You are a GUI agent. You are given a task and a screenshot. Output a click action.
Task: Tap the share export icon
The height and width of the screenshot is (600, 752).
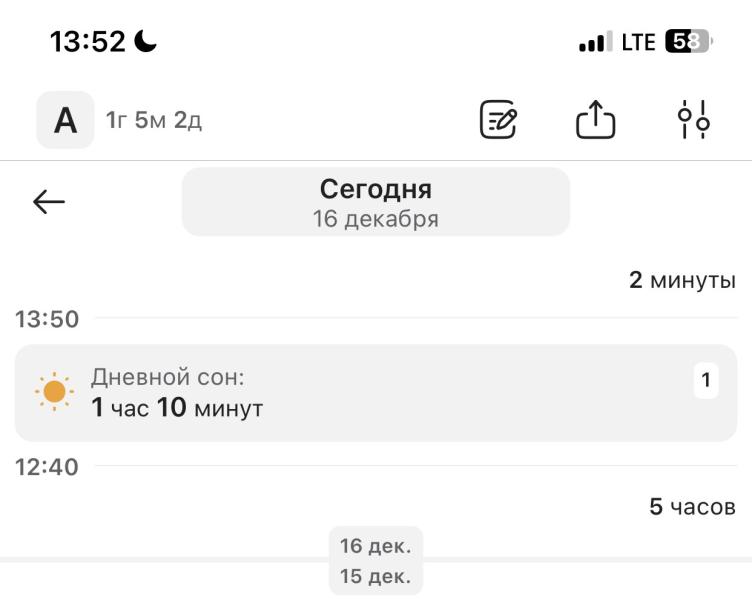596,121
